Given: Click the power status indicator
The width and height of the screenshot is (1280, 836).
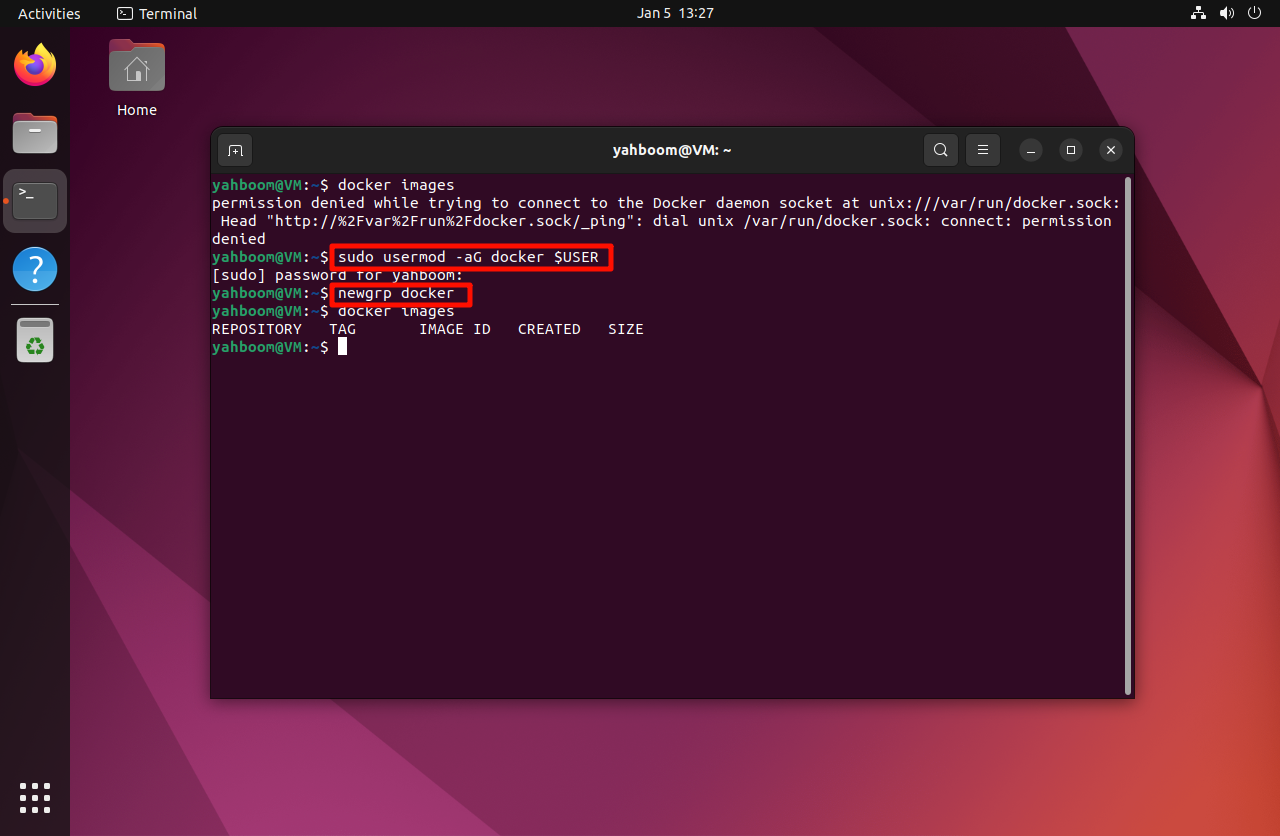Looking at the screenshot, I should (1254, 13).
